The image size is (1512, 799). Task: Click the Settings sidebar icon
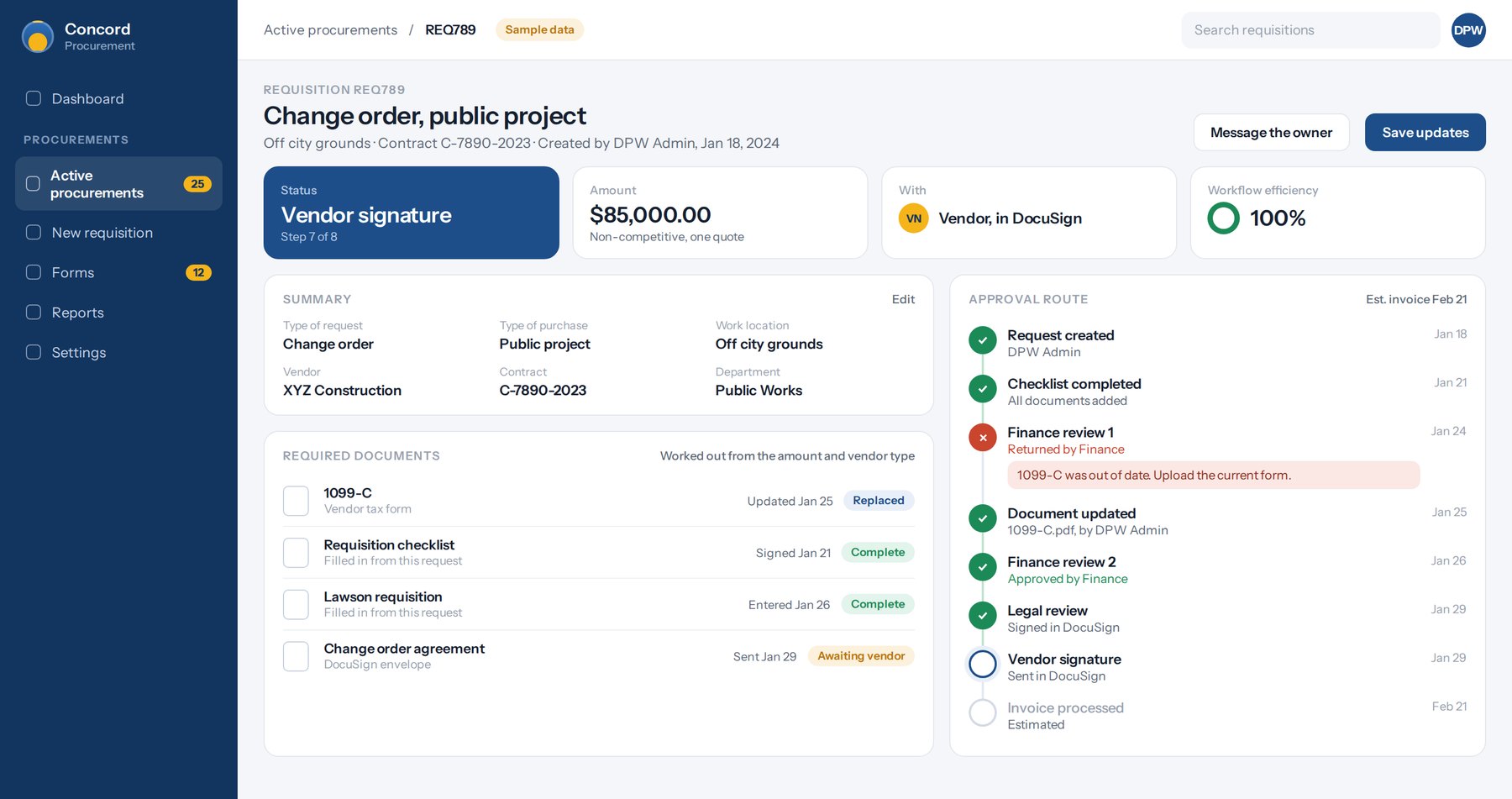click(34, 352)
